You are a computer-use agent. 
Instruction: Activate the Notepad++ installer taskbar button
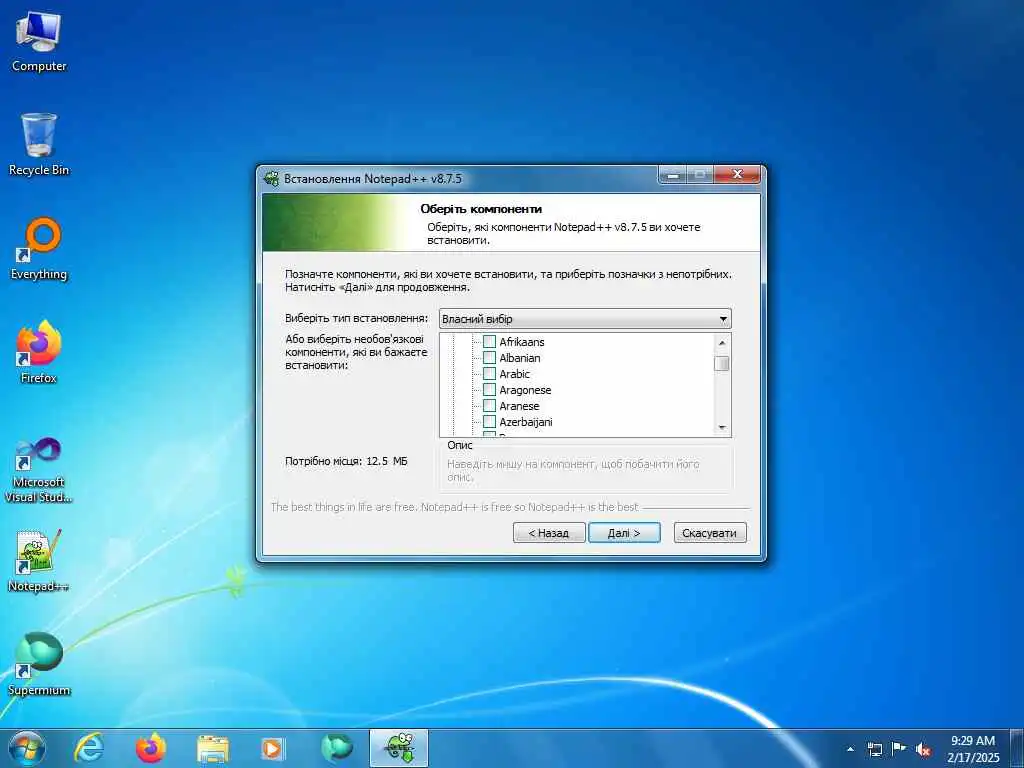click(x=399, y=748)
